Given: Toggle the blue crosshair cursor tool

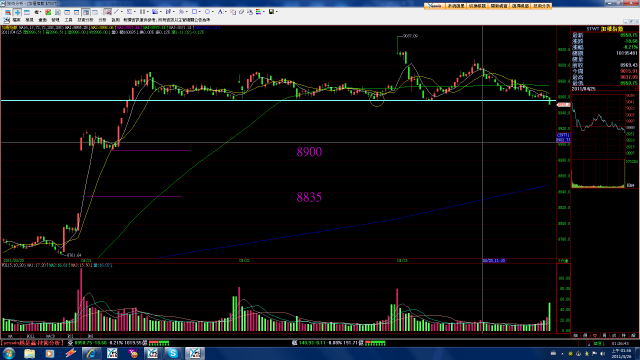Looking at the screenshot, I should point(18,12).
